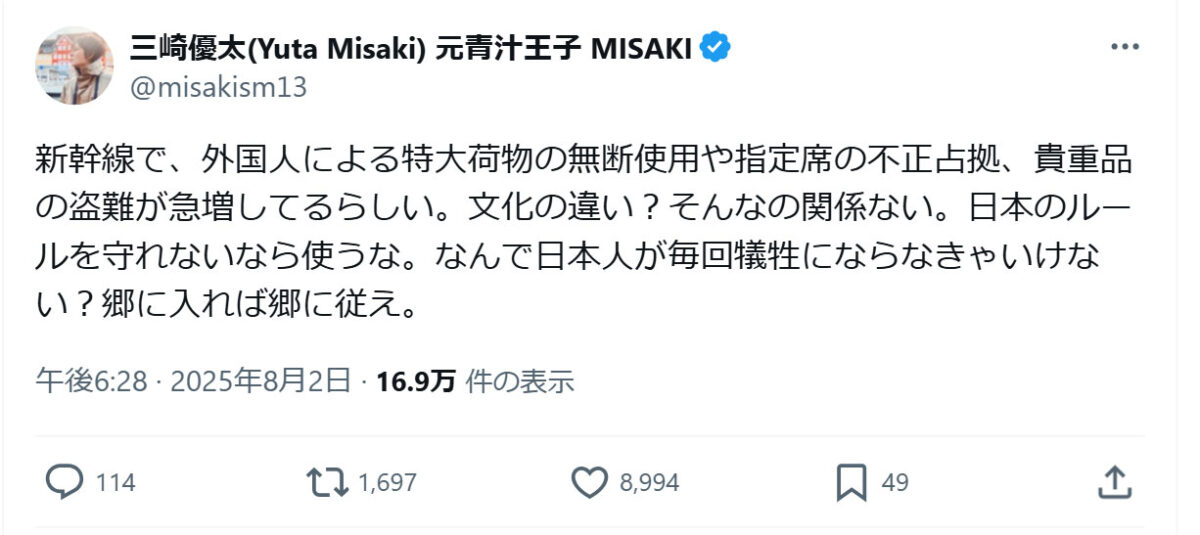Screen dimensions: 1200x535
Task: Click the reply count 114
Action: pyautogui.click(x=116, y=483)
